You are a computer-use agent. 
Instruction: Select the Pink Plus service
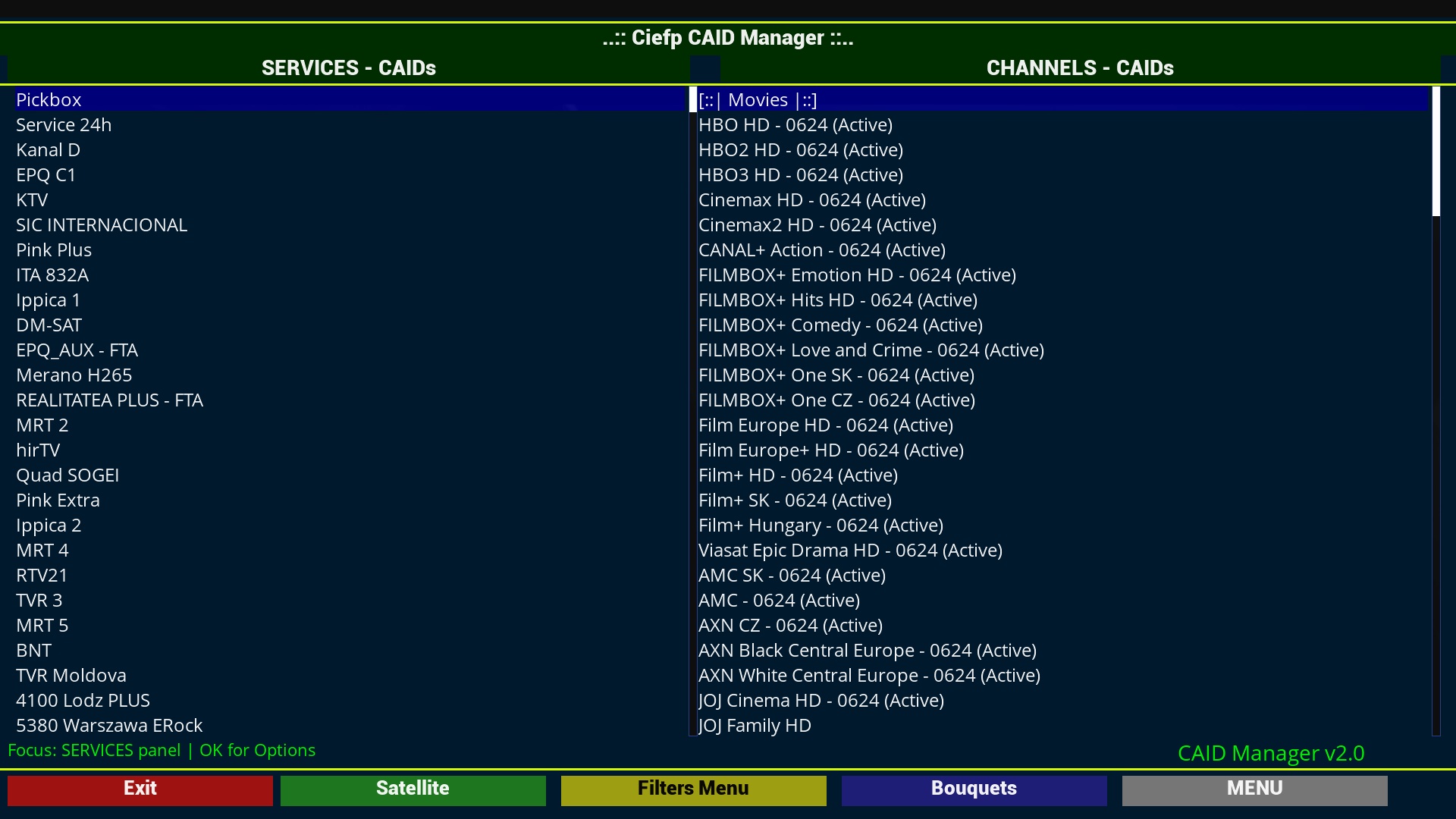(x=350, y=249)
